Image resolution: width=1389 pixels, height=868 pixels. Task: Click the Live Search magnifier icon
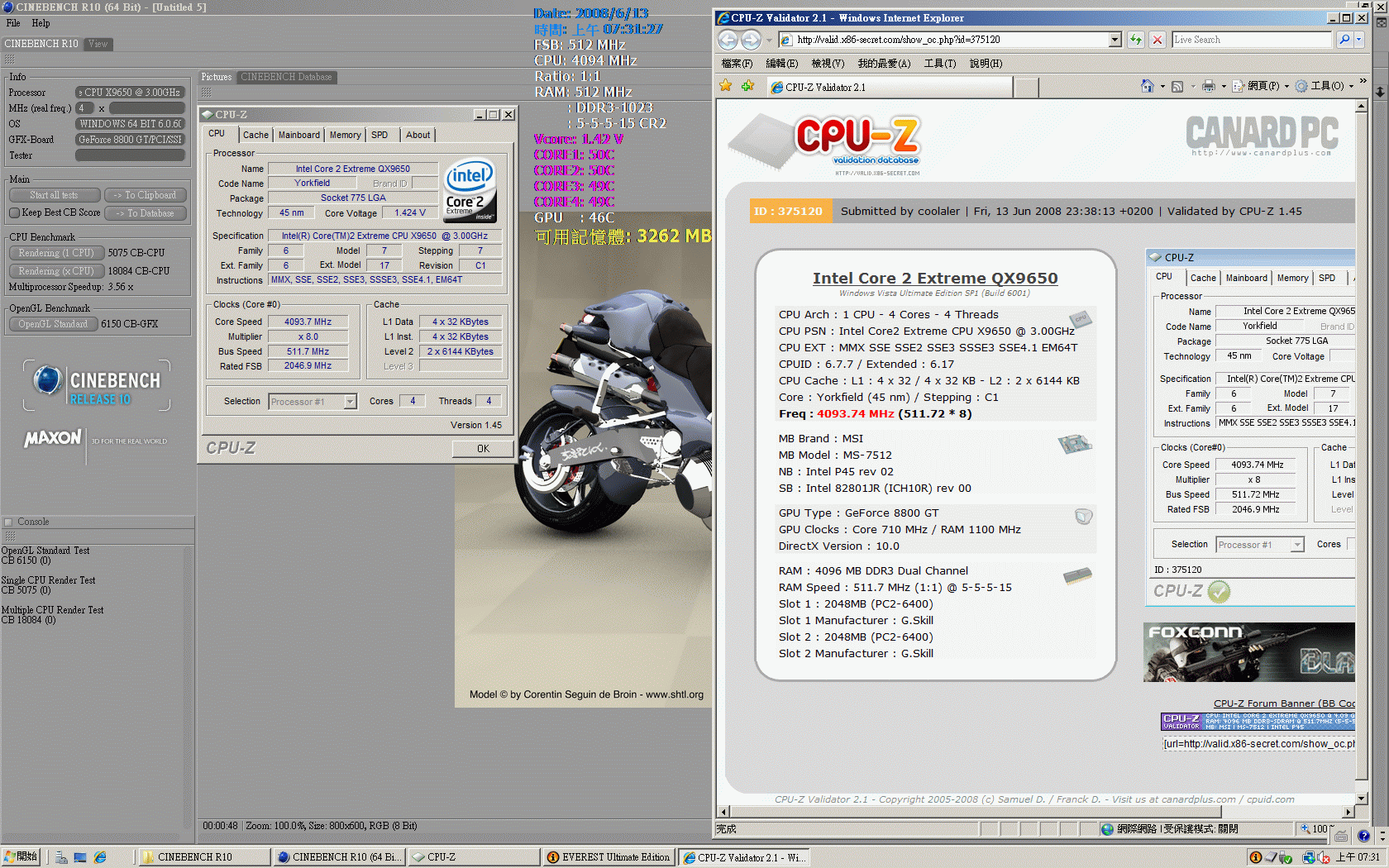tap(1344, 40)
